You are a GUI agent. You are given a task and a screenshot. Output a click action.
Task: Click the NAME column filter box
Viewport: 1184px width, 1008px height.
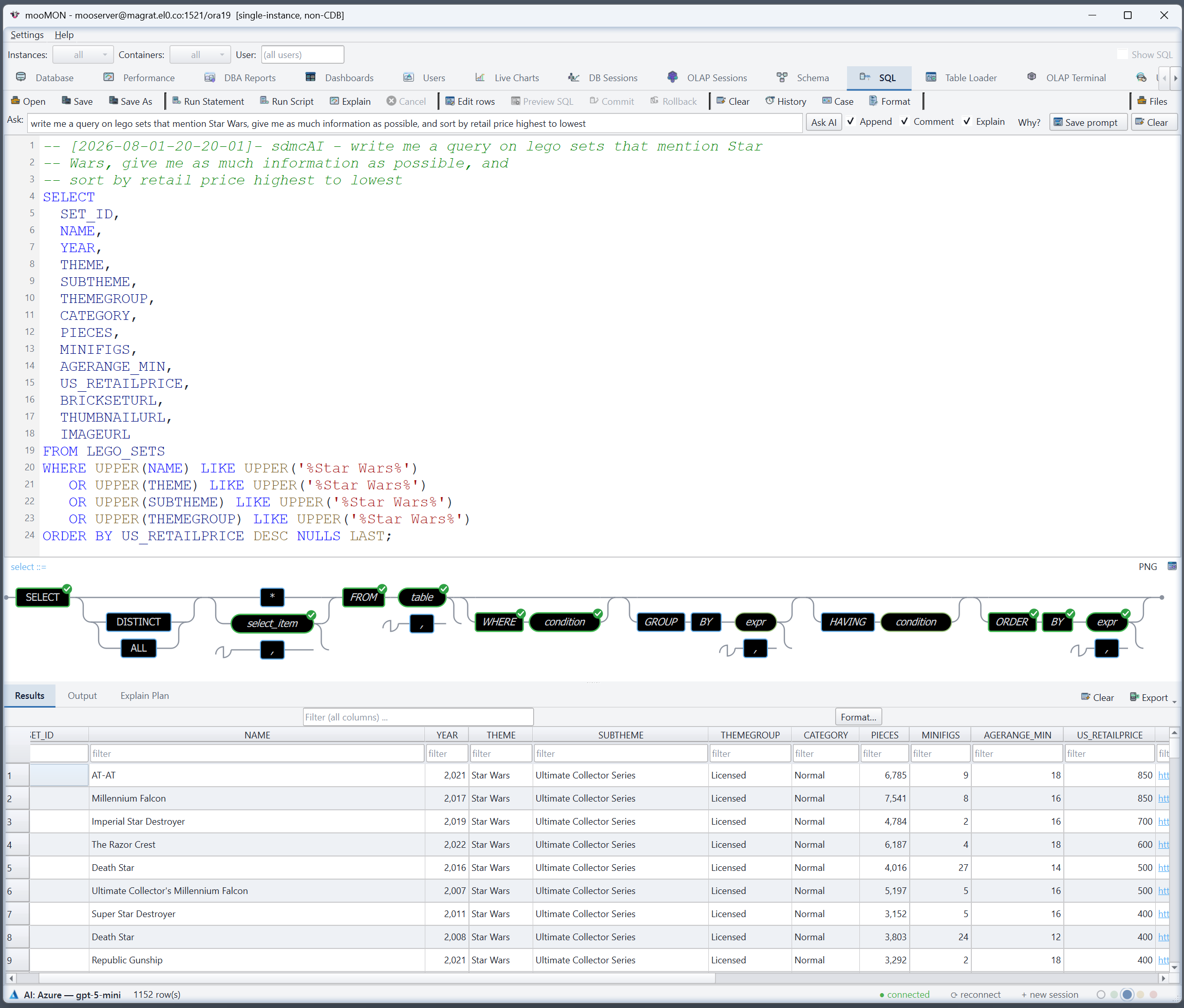point(256,753)
